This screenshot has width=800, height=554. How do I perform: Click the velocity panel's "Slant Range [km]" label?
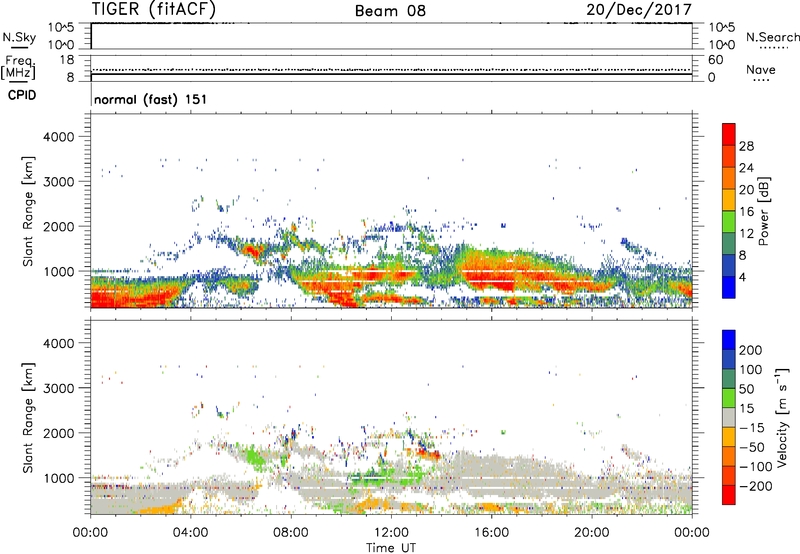pyautogui.click(x=28, y=418)
